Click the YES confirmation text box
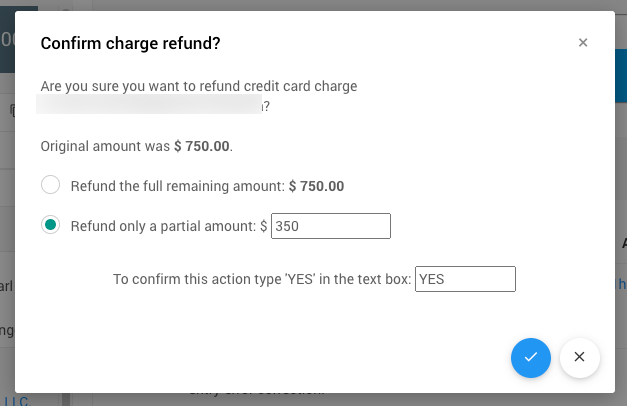627x406 pixels. (465, 279)
